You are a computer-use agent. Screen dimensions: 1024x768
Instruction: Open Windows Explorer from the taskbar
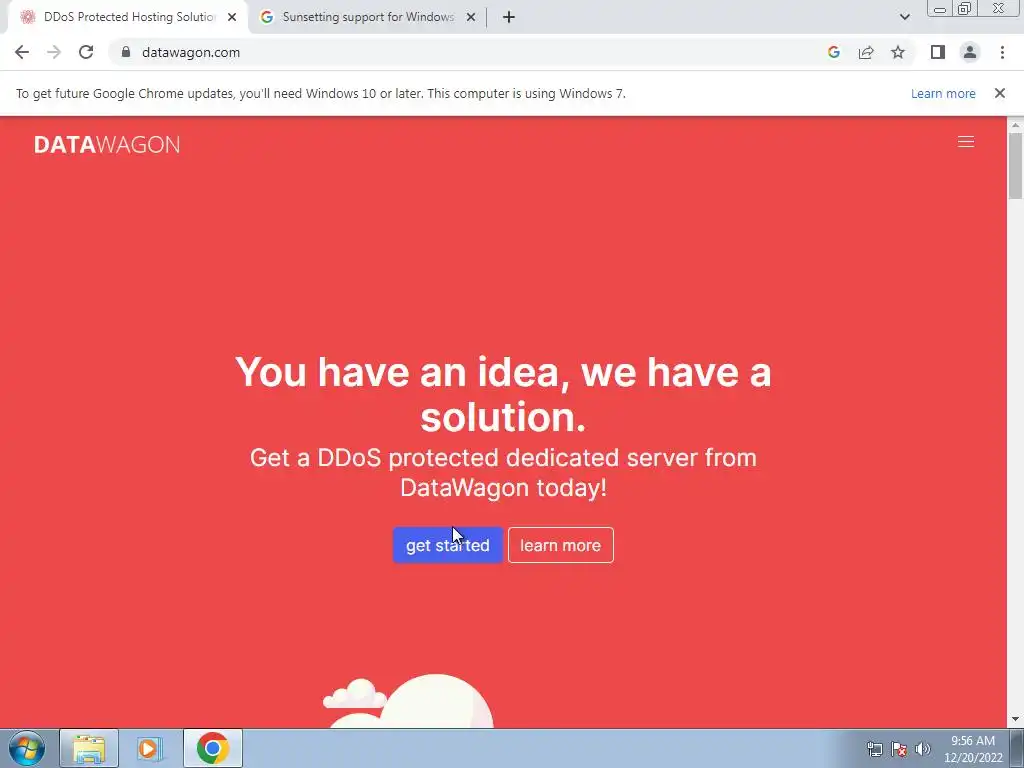point(89,748)
